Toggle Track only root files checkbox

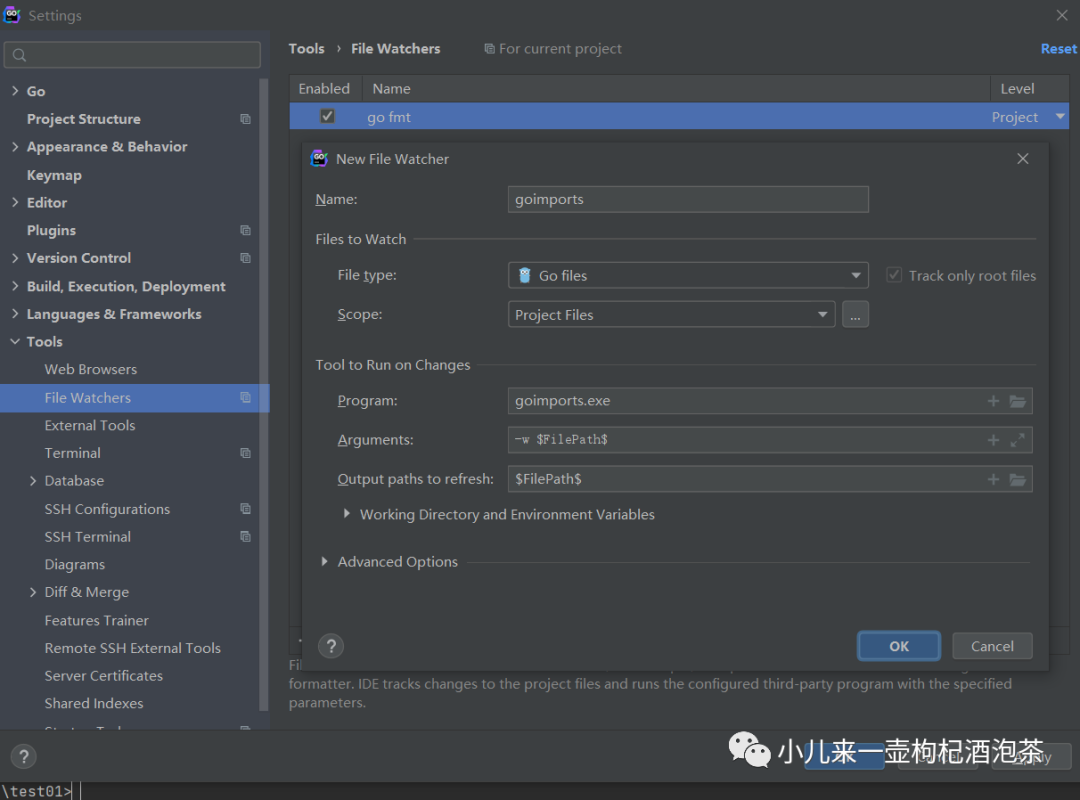(x=894, y=276)
